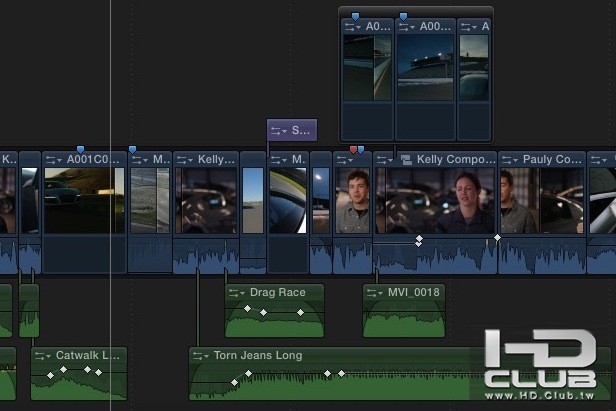Select the connected A0 racetrack thumbnail
The image size is (616, 411).
tap(367, 67)
